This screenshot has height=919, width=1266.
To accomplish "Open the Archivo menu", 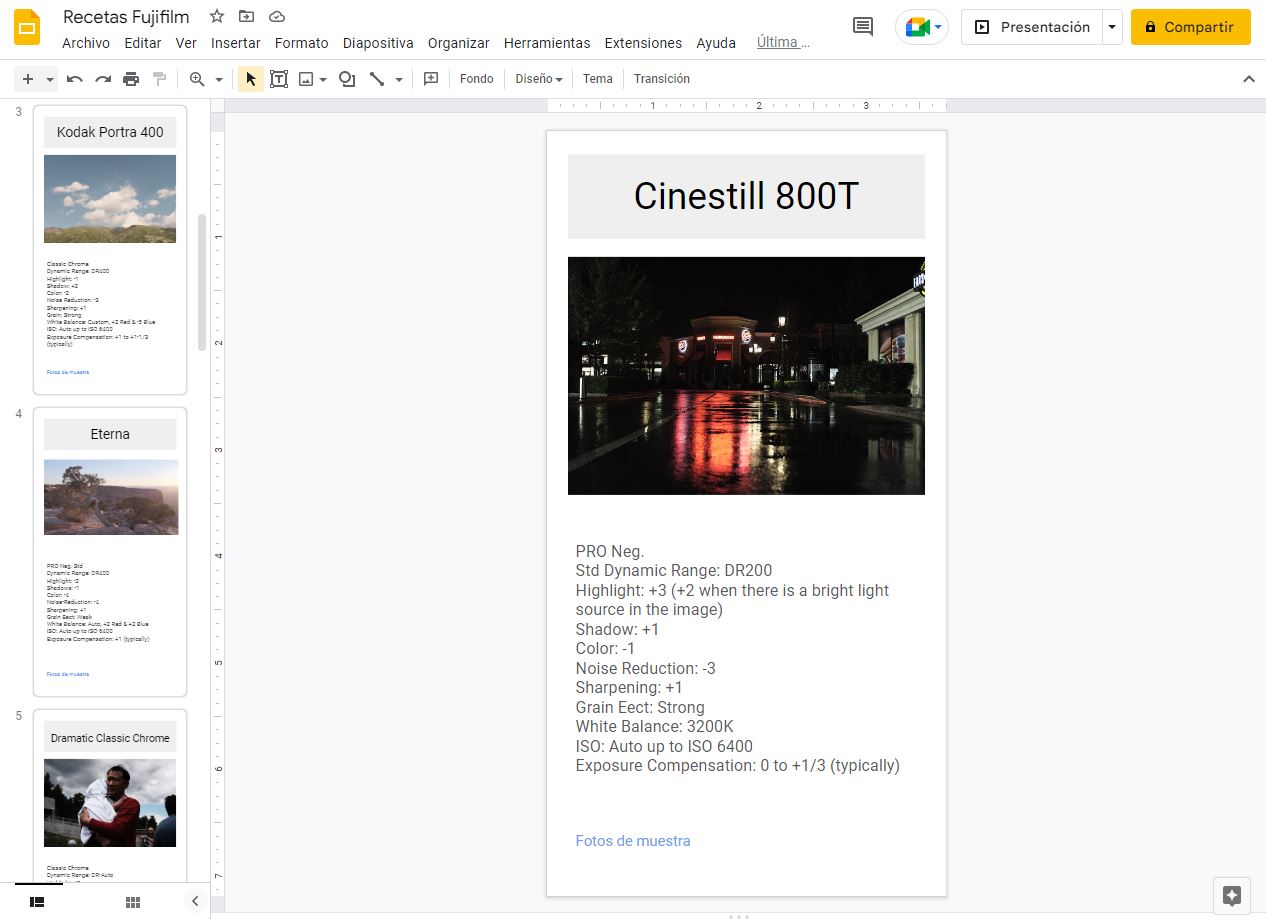I will [86, 43].
